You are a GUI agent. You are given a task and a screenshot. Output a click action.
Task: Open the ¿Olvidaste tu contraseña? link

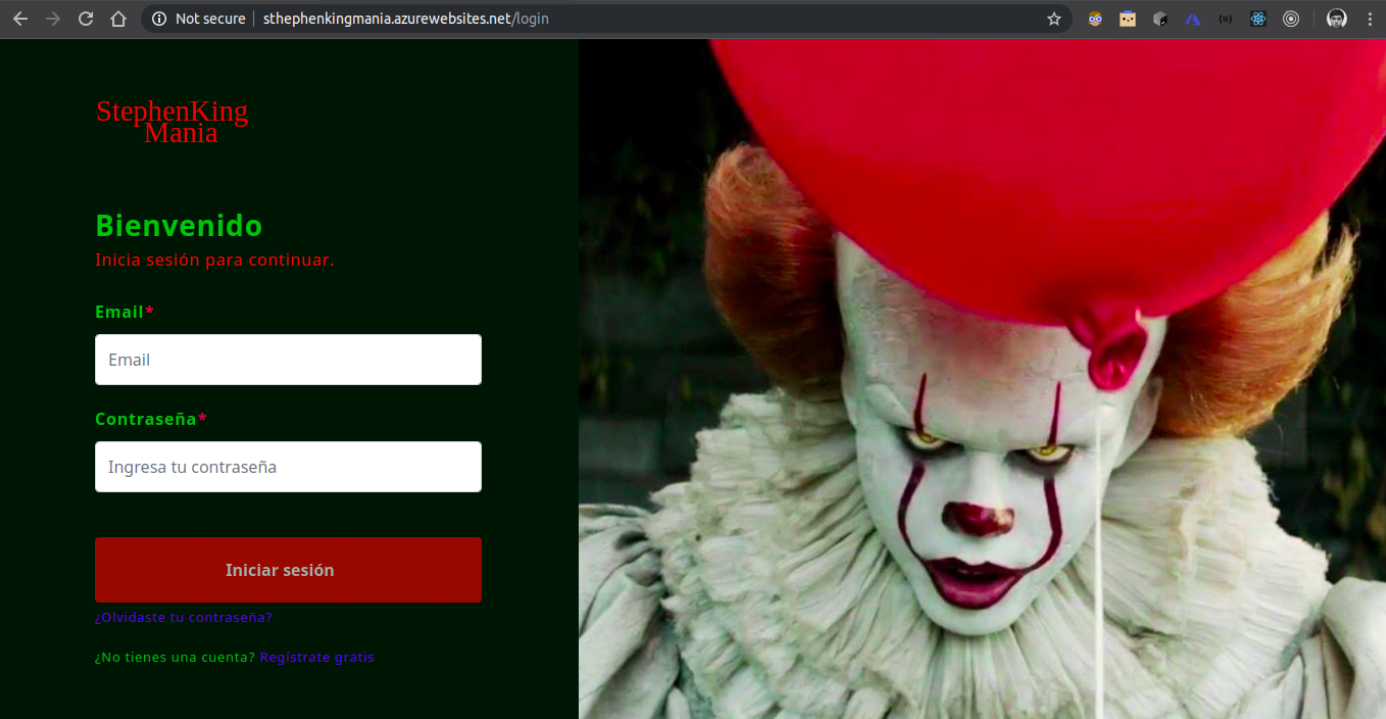click(183, 617)
